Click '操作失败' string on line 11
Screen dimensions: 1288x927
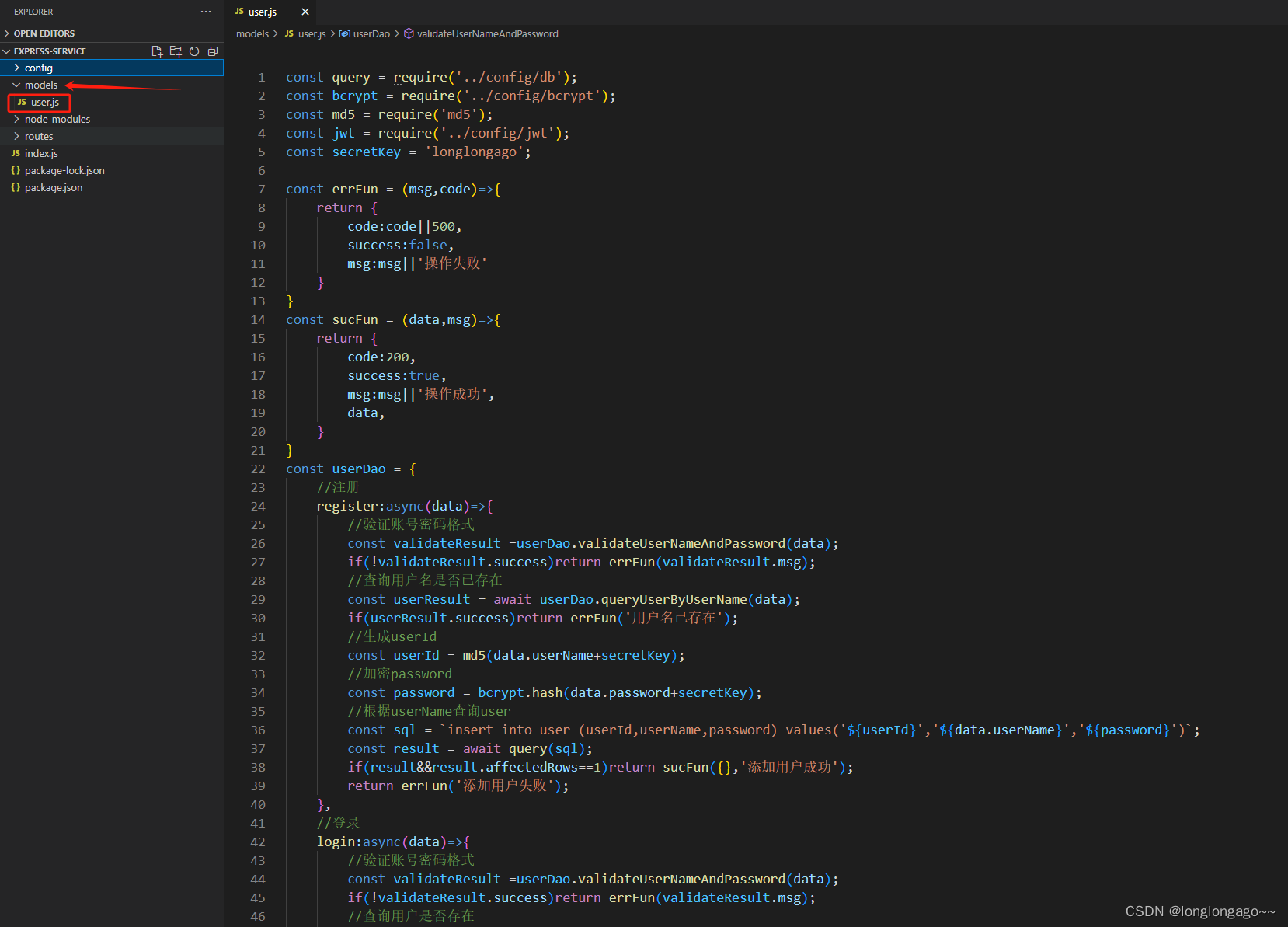tap(452, 263)
